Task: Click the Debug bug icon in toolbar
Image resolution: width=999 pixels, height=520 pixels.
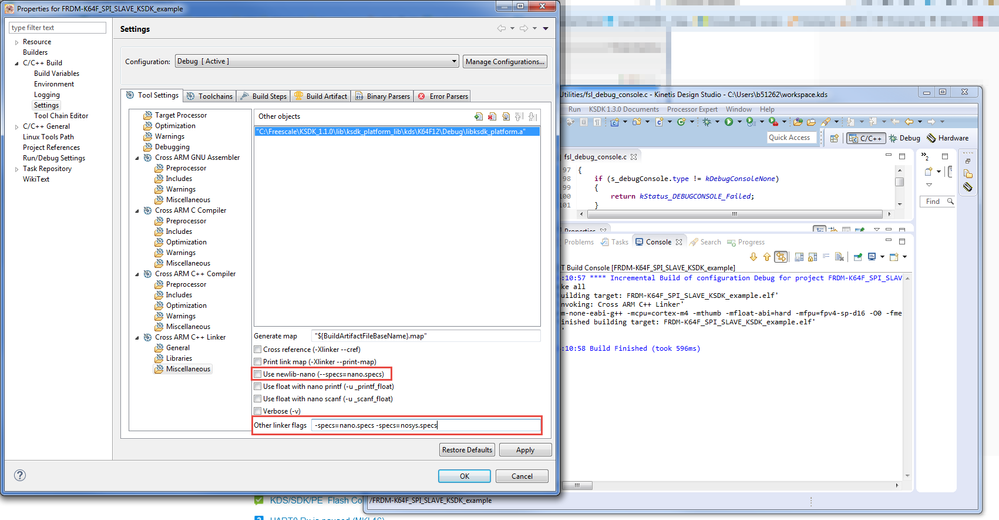Action: [706, 122]
